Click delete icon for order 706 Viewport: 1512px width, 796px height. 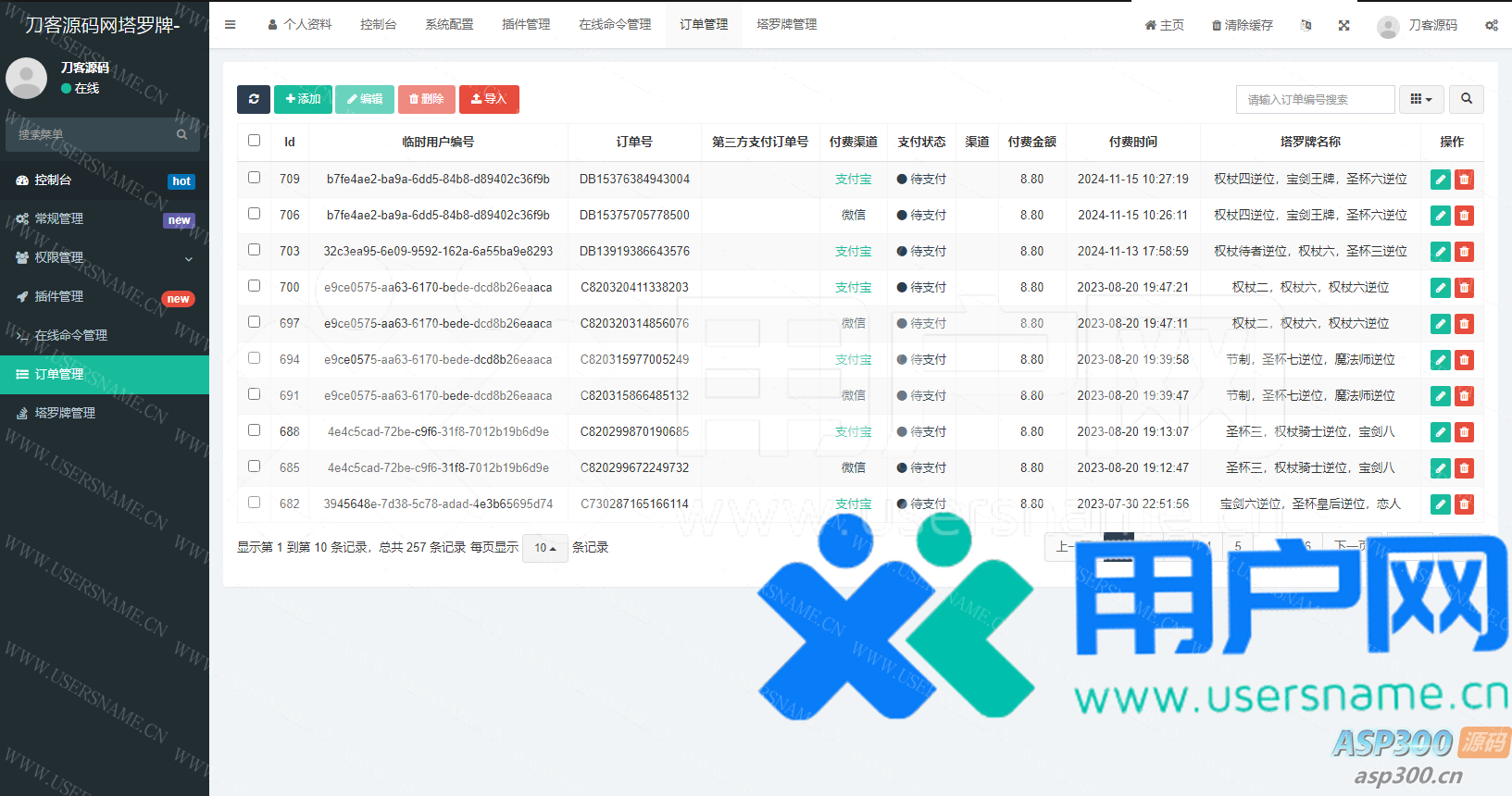coord(1464,216)
